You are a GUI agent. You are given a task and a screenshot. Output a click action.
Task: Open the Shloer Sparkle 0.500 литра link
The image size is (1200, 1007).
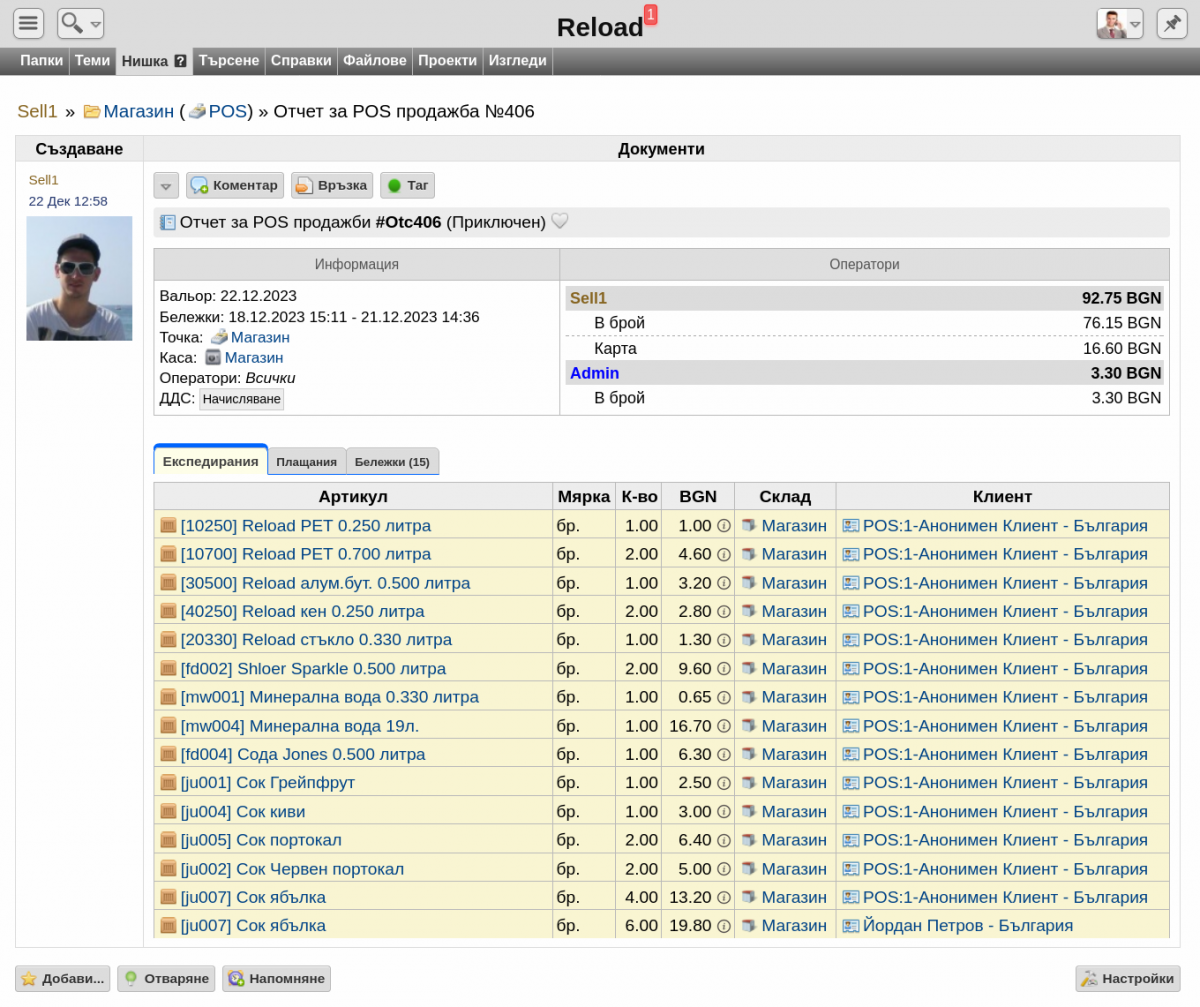pos(313,668)
